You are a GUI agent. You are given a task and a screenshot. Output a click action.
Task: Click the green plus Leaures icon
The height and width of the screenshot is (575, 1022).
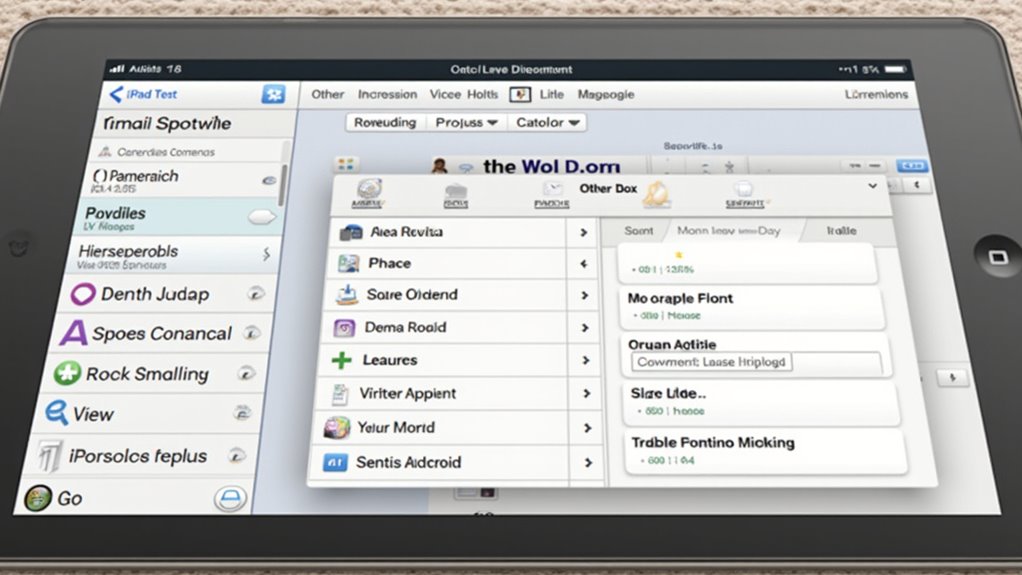click(342, 360)
